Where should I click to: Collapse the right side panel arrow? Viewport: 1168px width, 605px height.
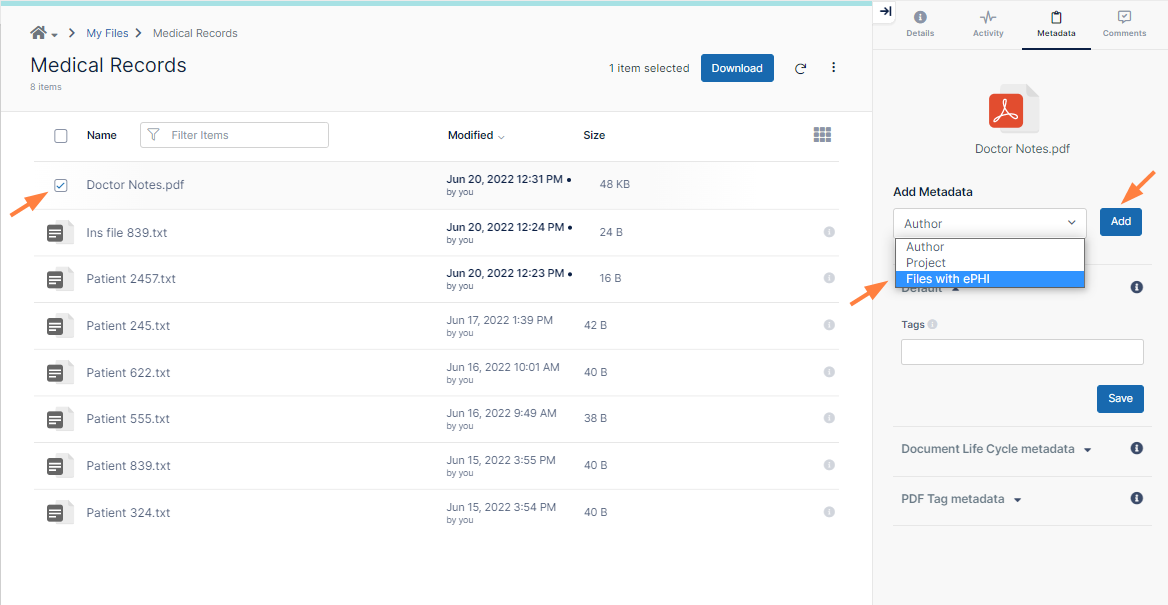coord(885,11)
